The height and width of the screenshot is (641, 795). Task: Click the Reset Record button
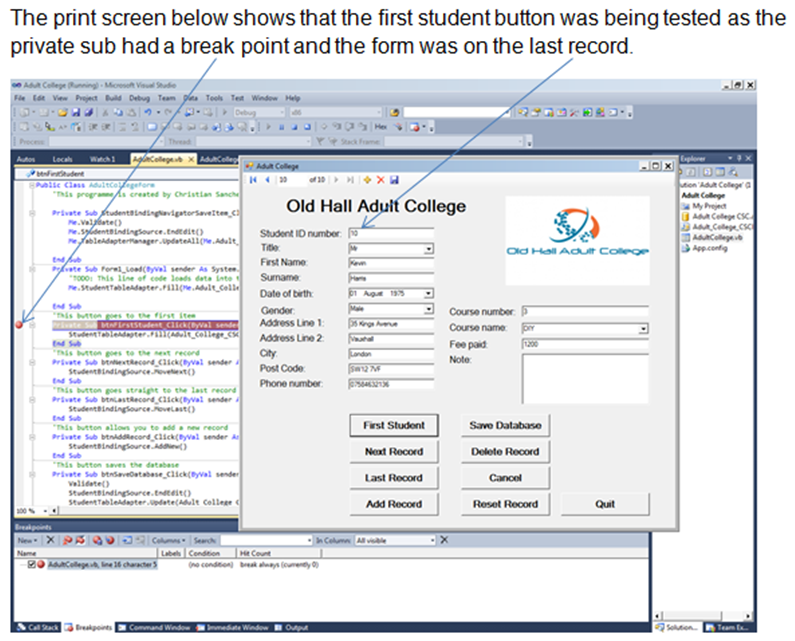[x=505, y=505]
